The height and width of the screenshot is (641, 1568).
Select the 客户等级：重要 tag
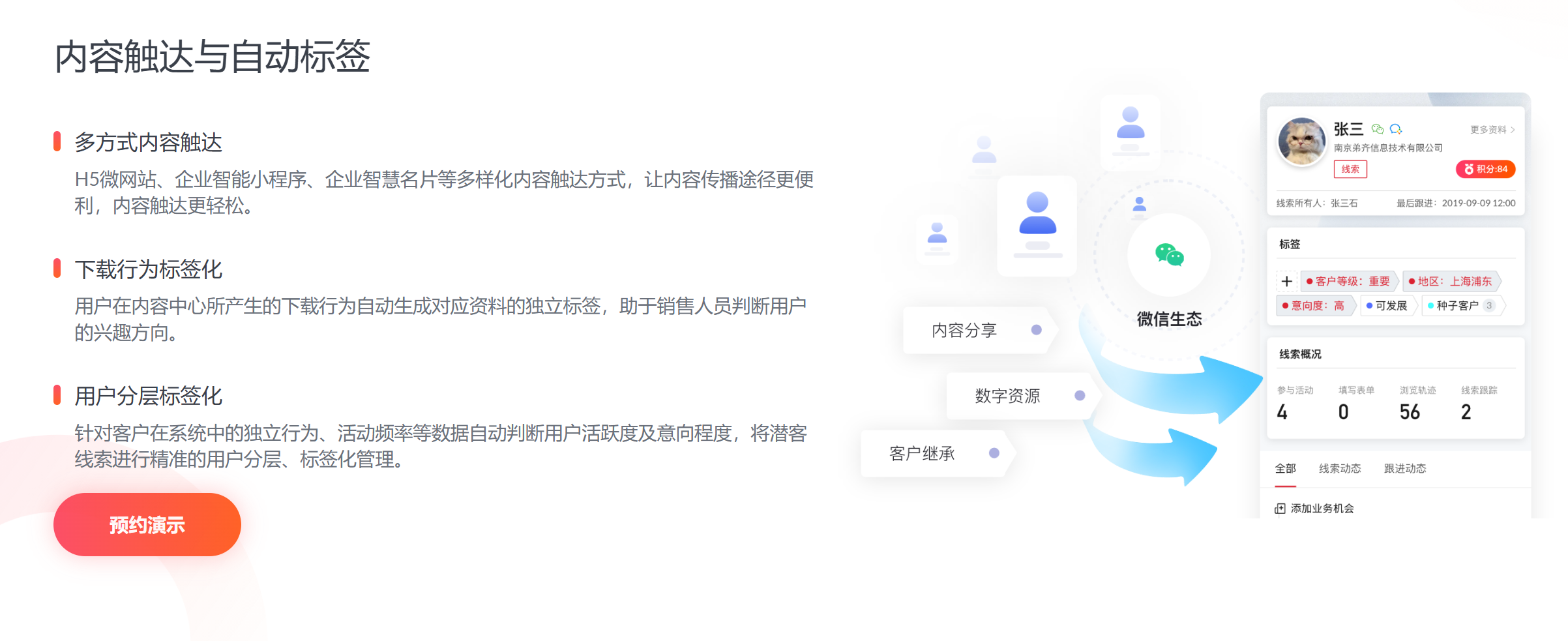pyautogui.click(x=1349, y=281)
